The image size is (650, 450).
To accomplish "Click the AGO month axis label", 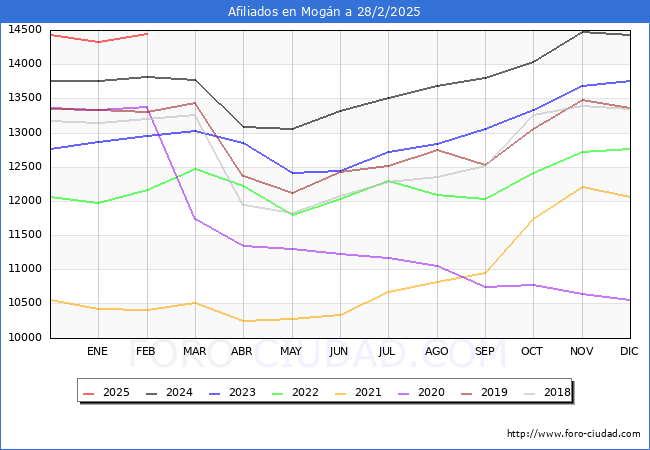I will point(437,351).
